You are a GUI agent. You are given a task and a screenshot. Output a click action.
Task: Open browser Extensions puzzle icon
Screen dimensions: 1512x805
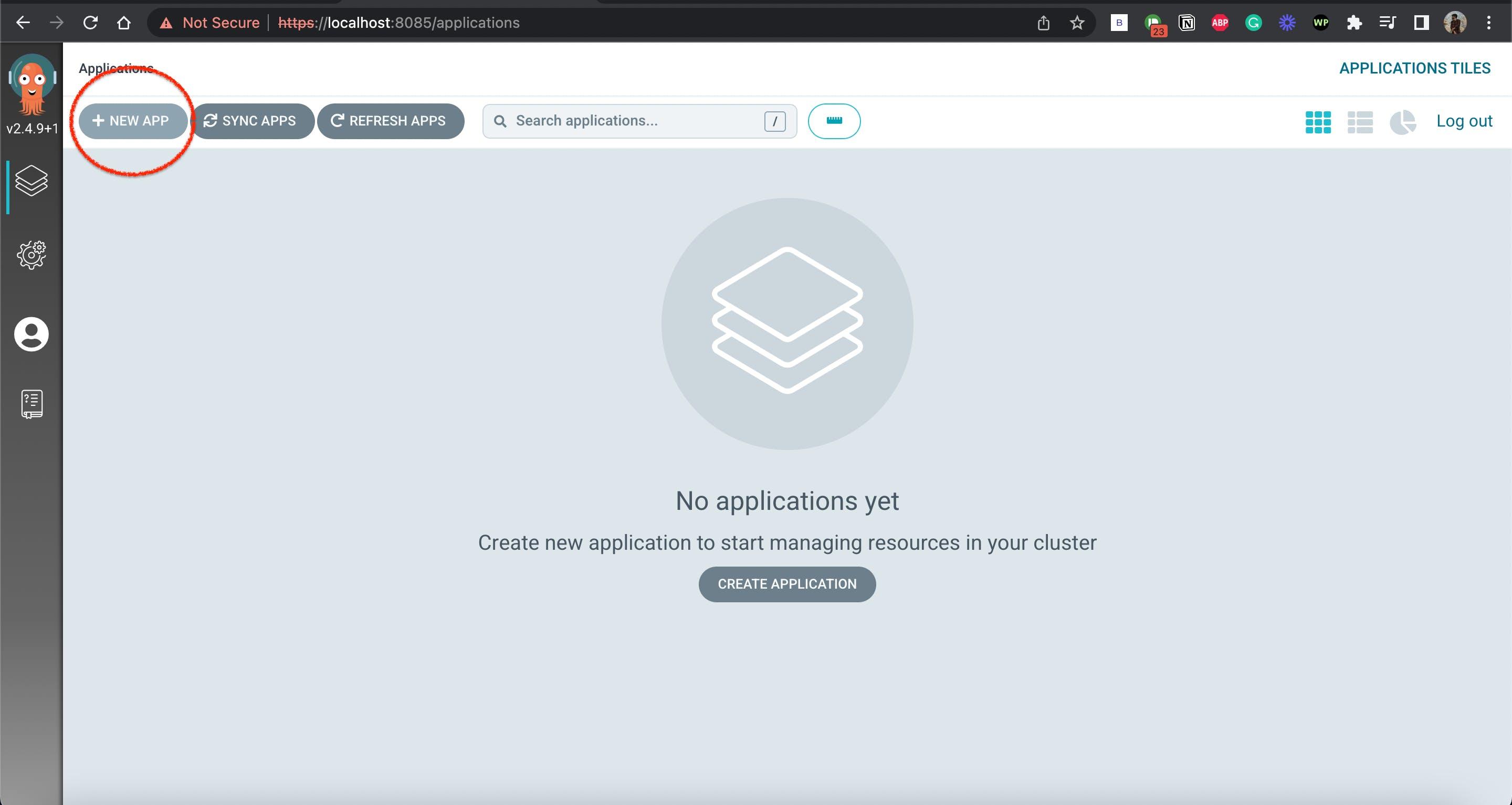pos(1354,23)
